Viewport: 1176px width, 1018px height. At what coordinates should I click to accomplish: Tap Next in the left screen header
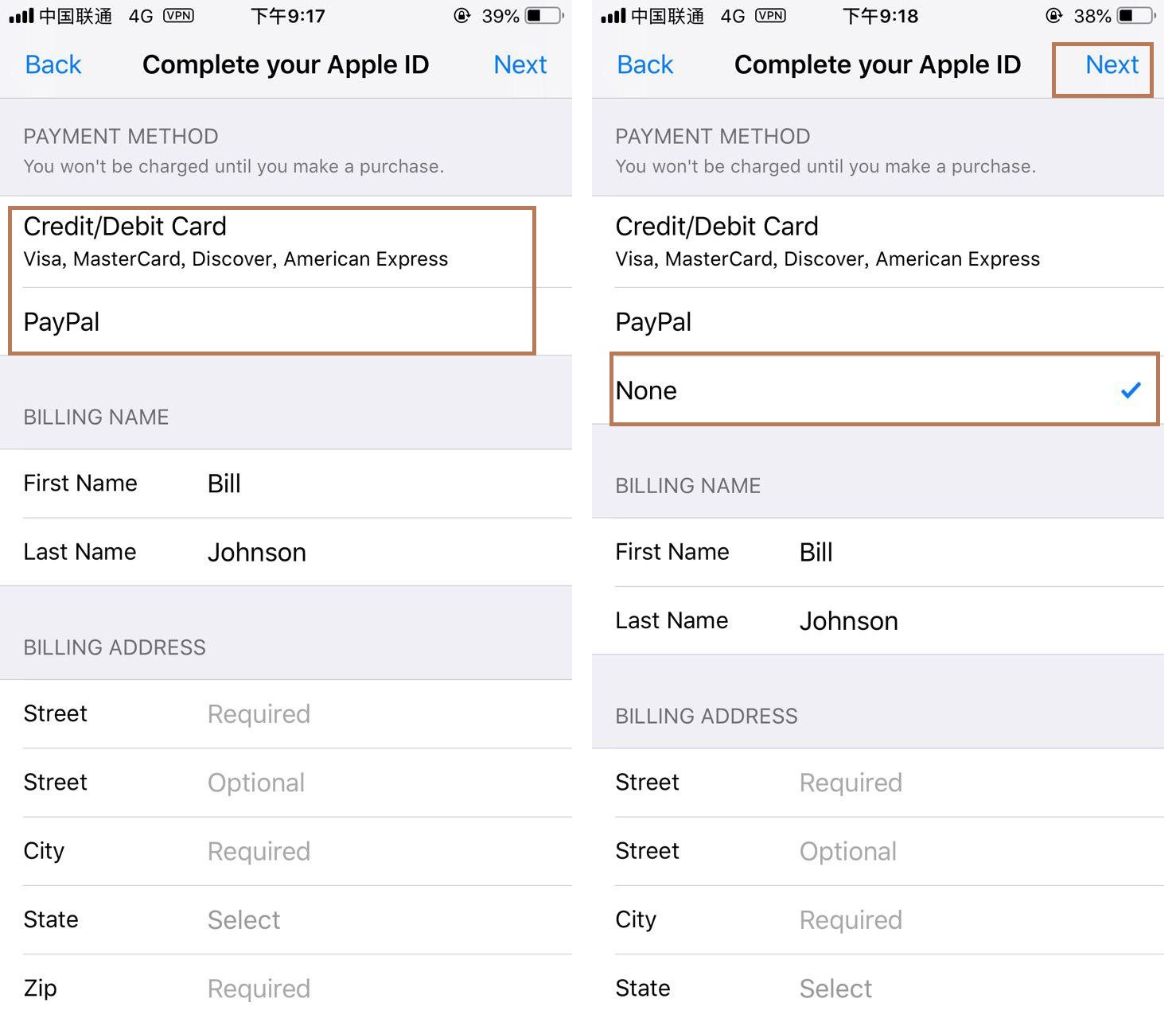[x=520, y=64]
